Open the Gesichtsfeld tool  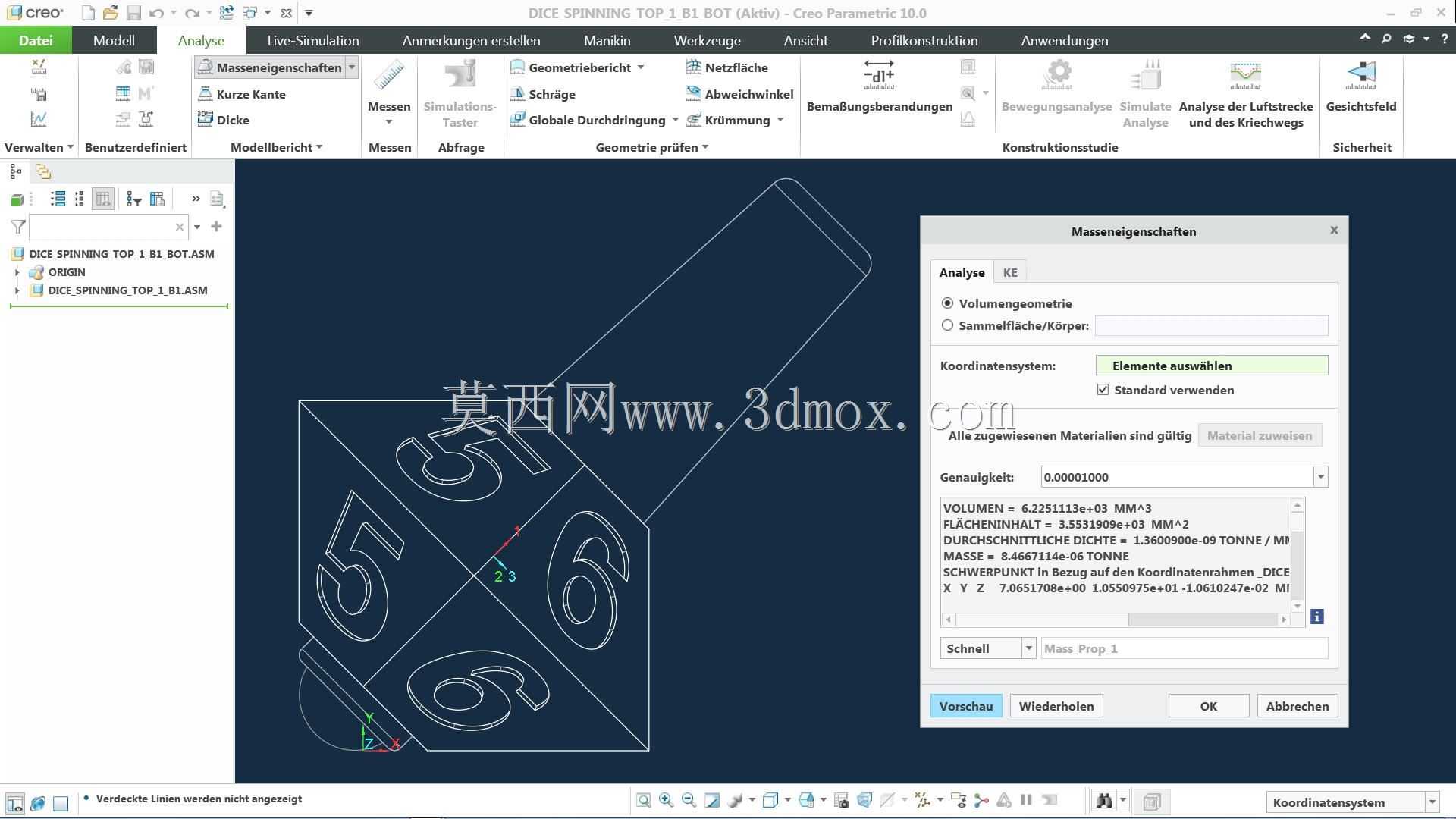coord(1361,86)
